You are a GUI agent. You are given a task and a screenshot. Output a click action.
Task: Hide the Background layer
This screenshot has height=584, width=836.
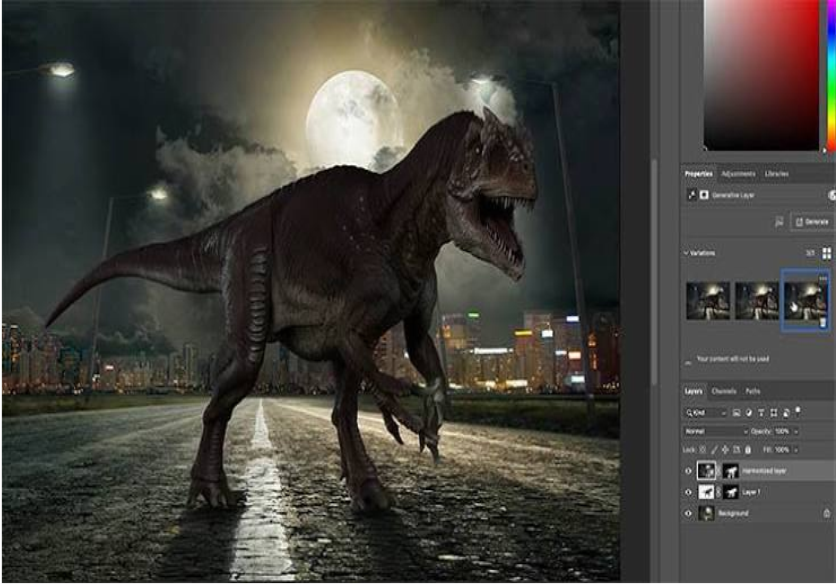688,513
